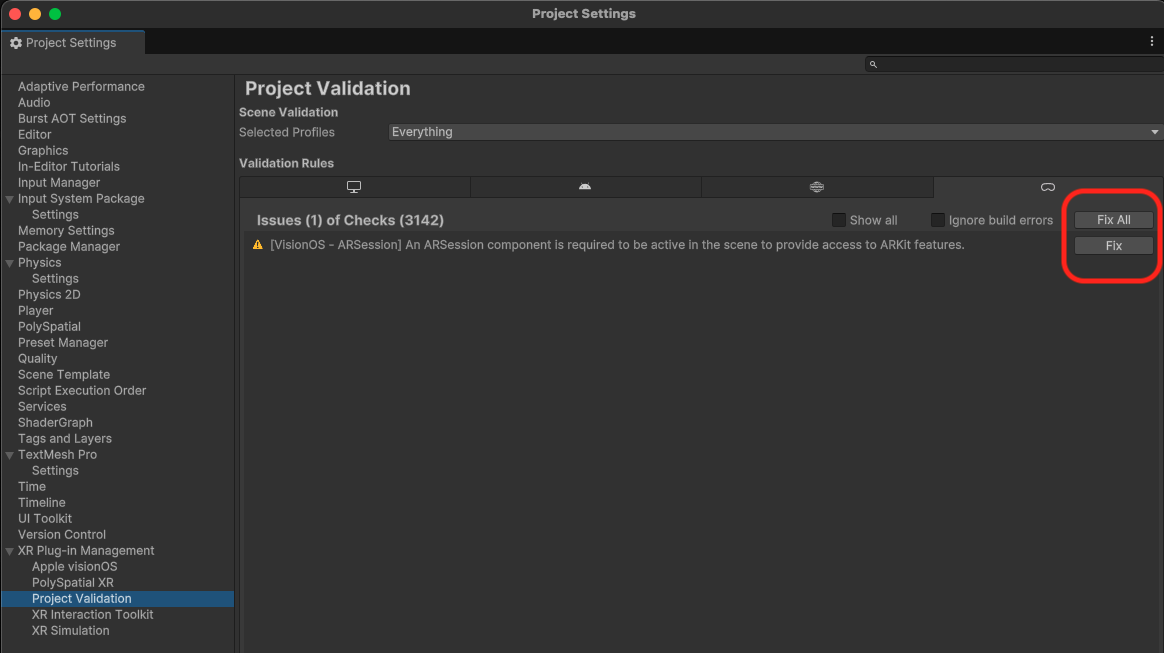Collapse the Physics settings group
This screenshot has height=653, width=1164.
tap(8, 262)
